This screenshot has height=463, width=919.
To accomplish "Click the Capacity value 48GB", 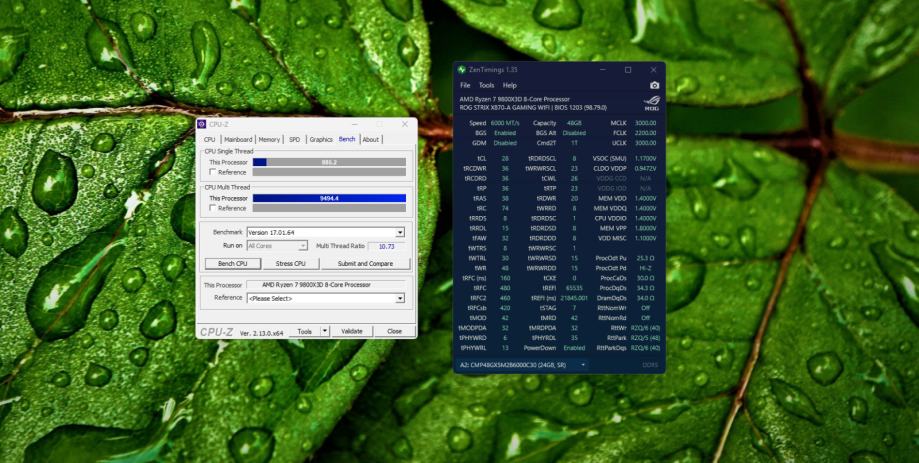I will pos(573,123).
